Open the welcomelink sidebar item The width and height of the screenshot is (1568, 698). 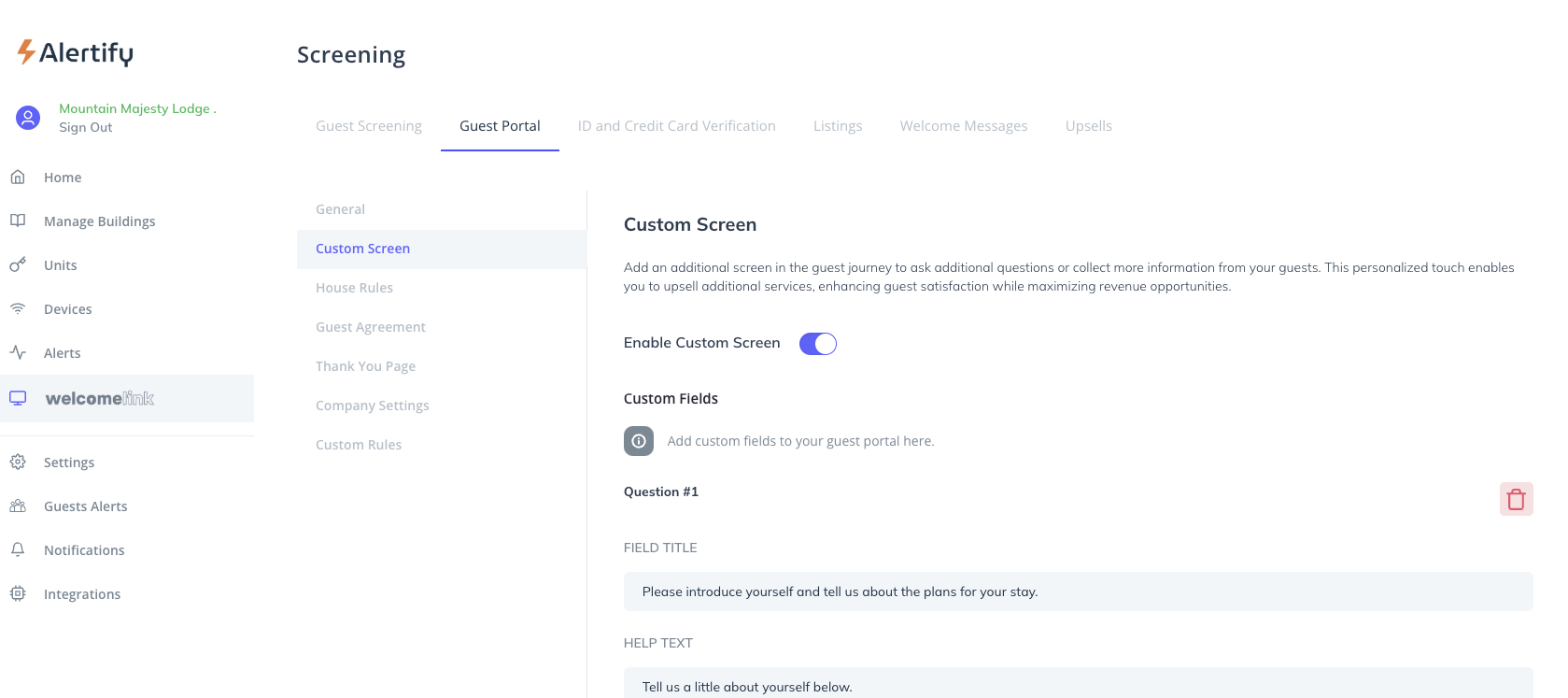click(x=99, y=398)
